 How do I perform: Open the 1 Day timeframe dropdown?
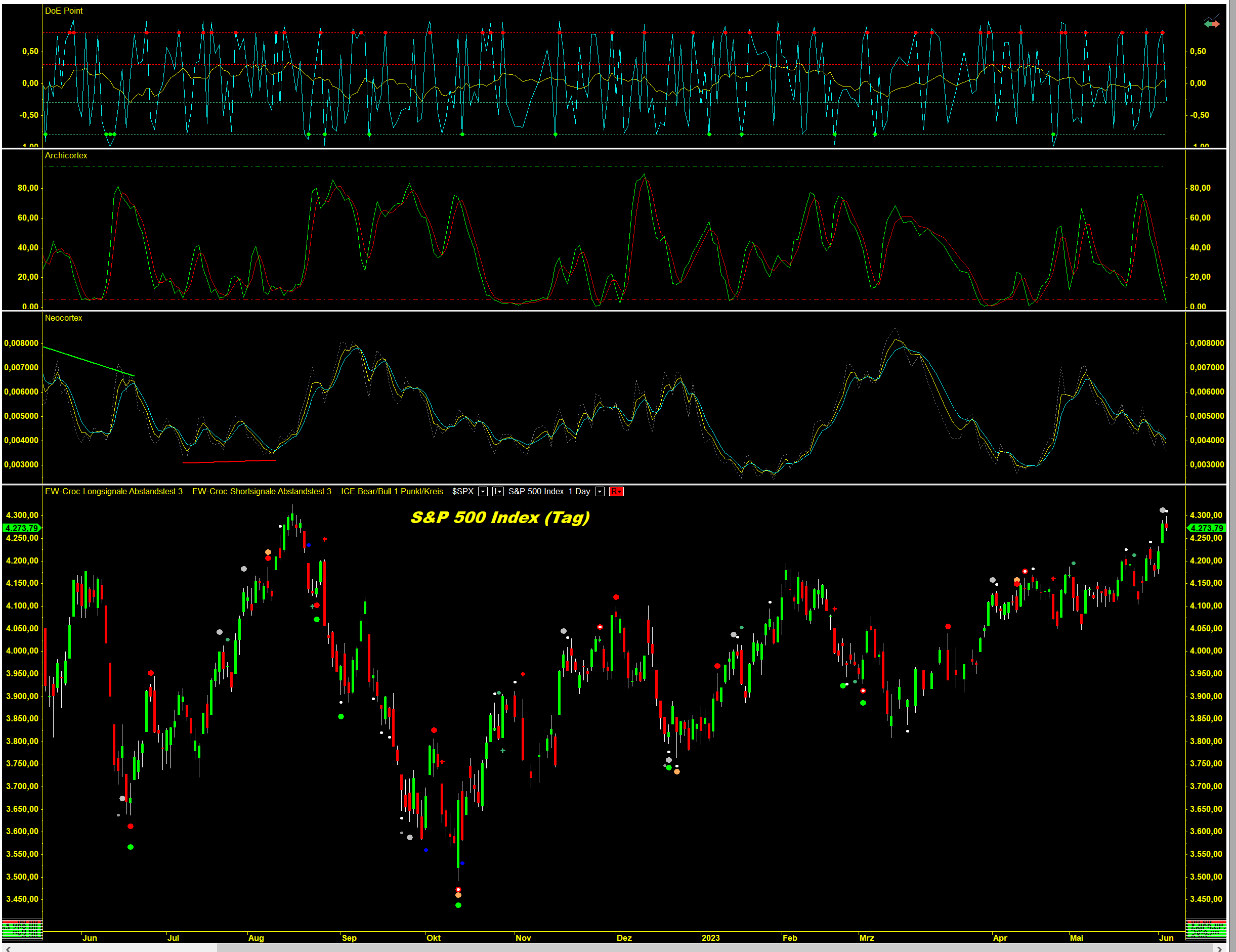tap(600, 491)
